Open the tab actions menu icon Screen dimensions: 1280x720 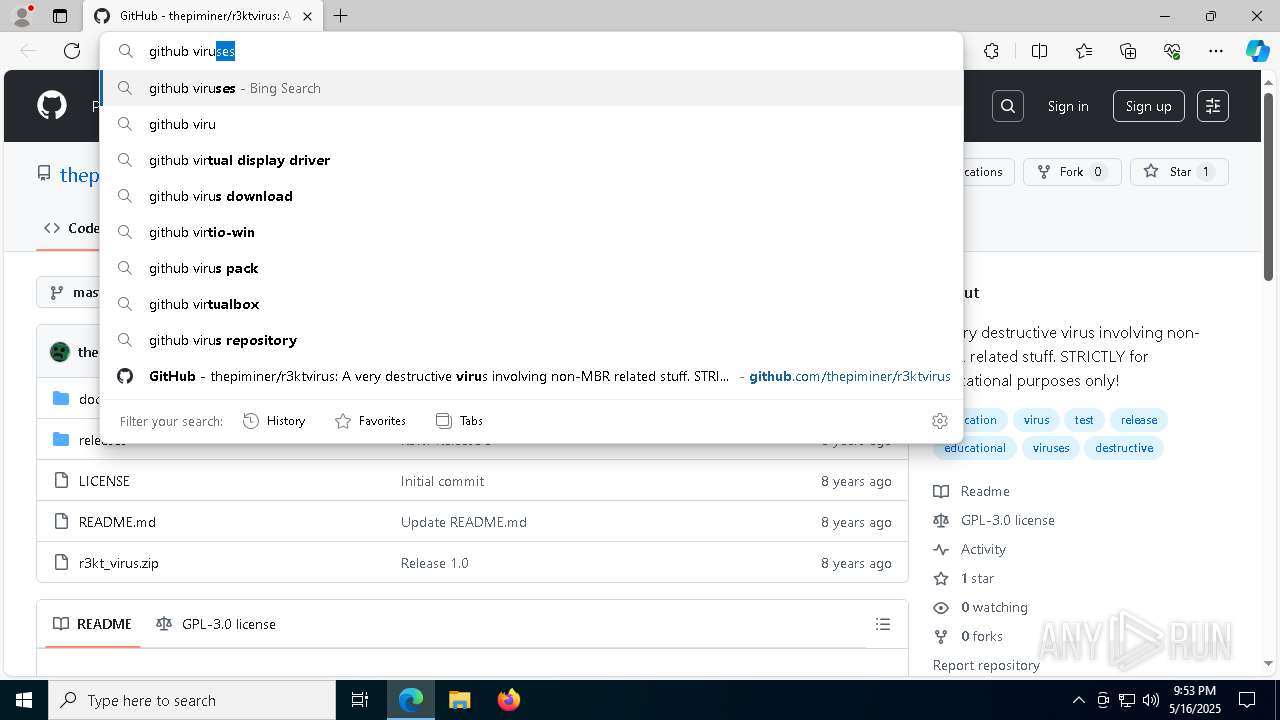[x=60, y=16]
